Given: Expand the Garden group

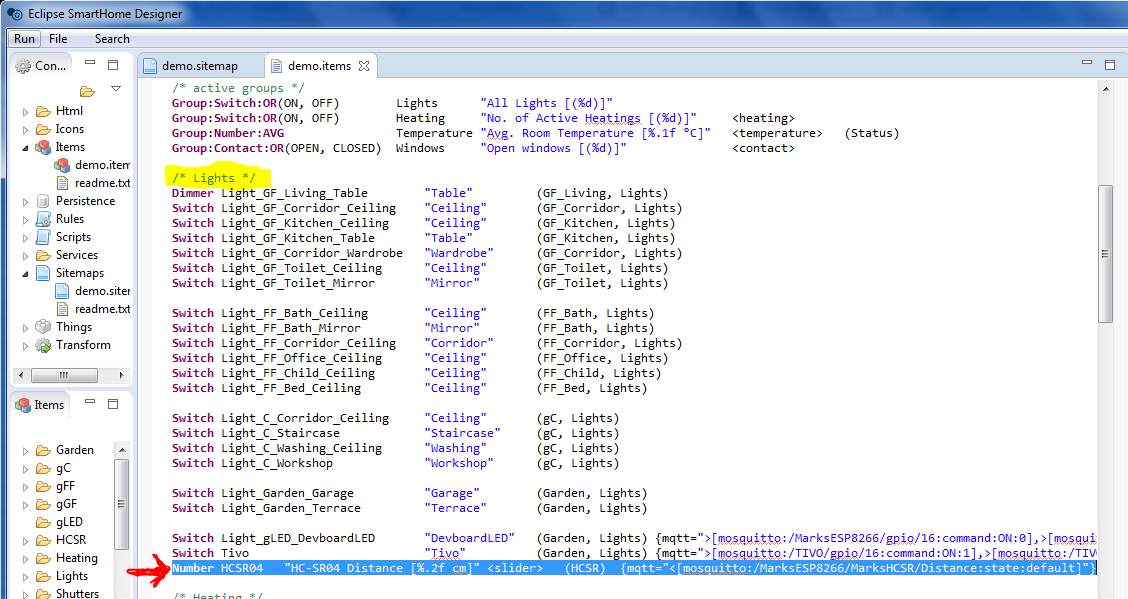Looking at the screenshot, I should (x=25, y=451).
